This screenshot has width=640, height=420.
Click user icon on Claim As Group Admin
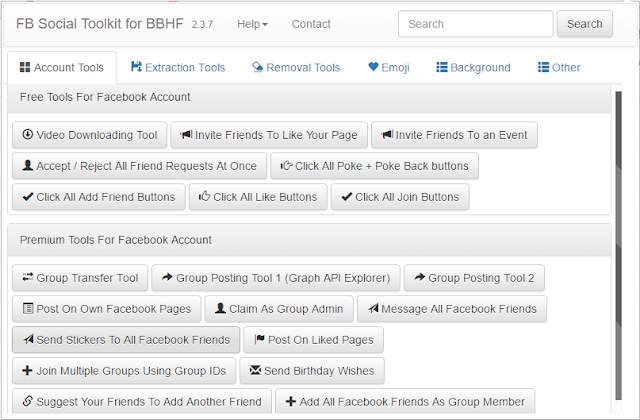pos(220,308)
